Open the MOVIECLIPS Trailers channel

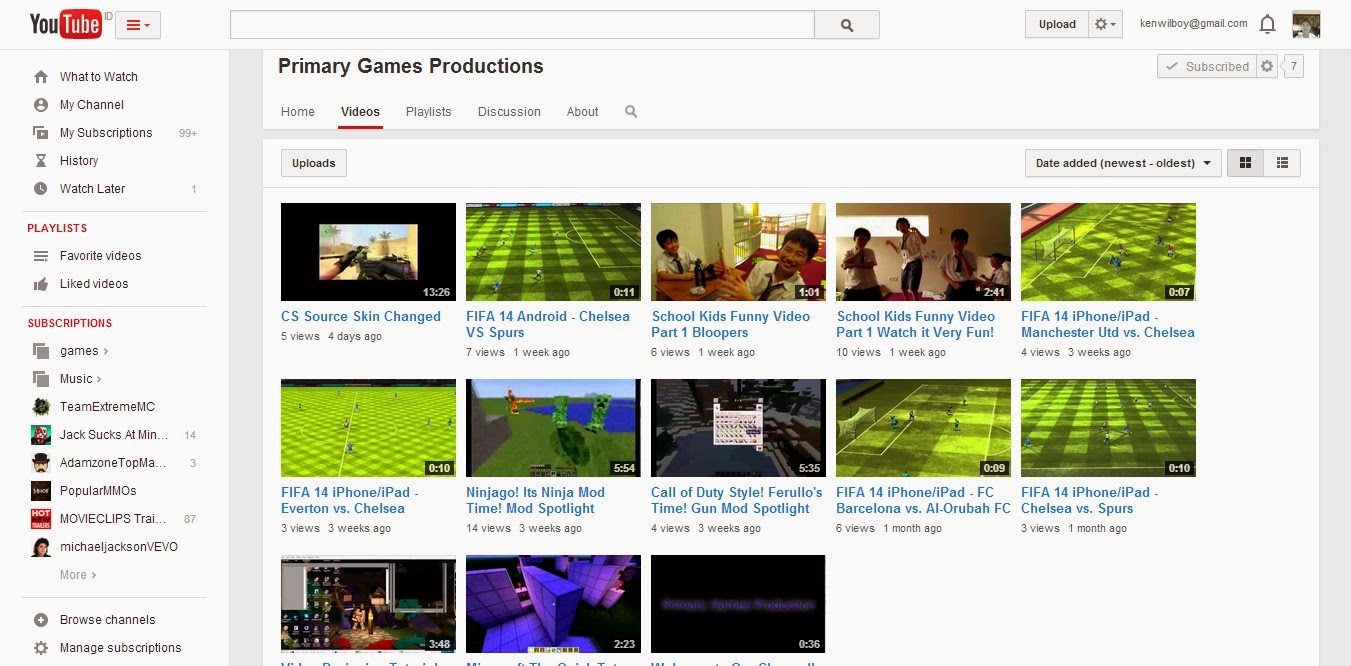pos(114,519)
